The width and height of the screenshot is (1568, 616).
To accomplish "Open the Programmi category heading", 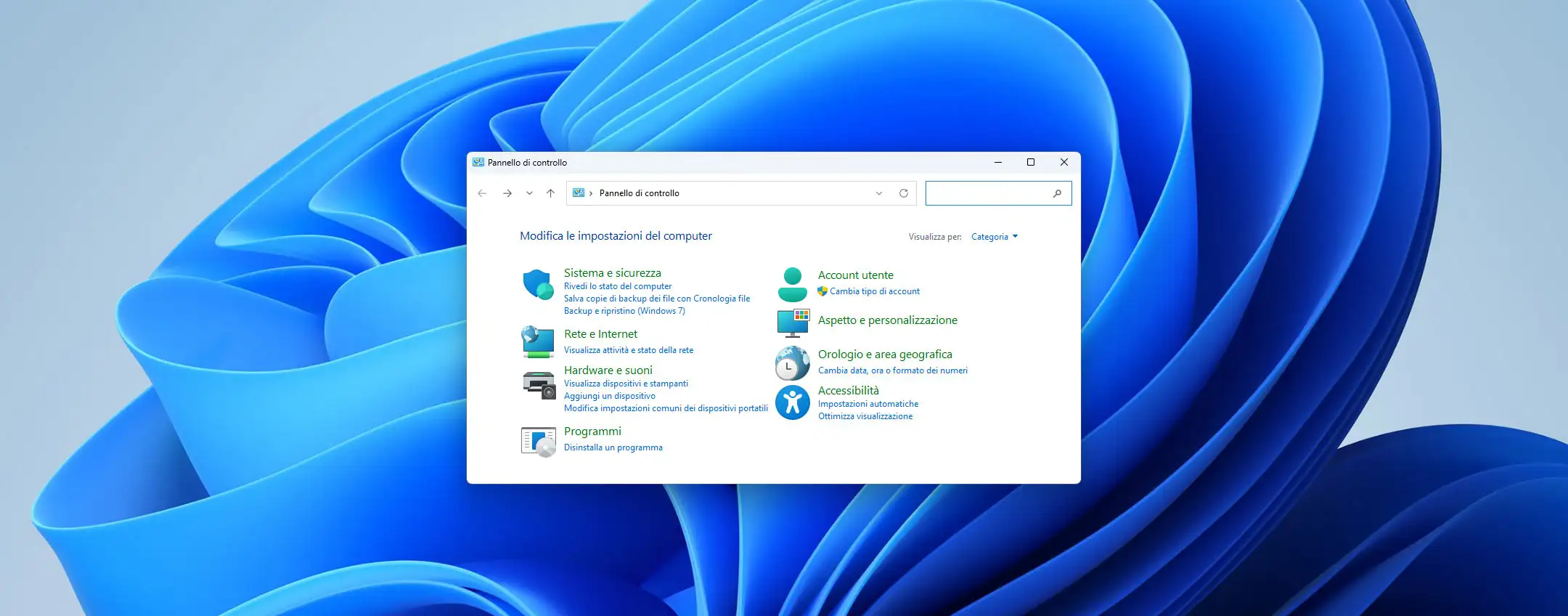I will point(592,431).
